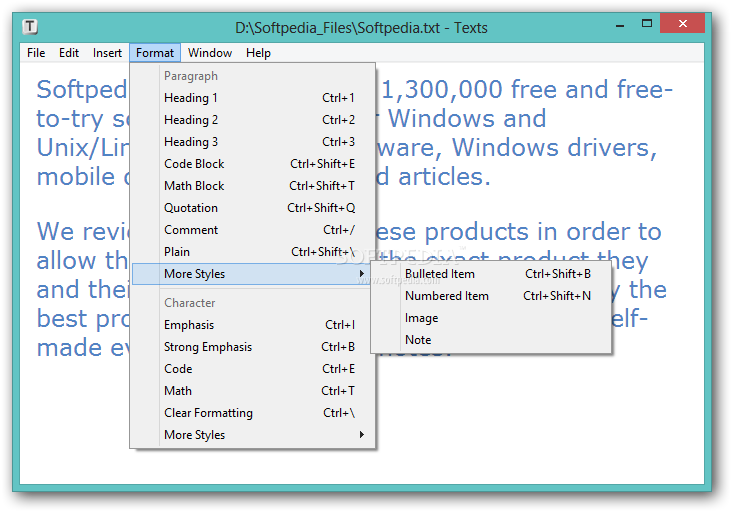Choose Bulleted Item from submenu

tap(491, 274)
